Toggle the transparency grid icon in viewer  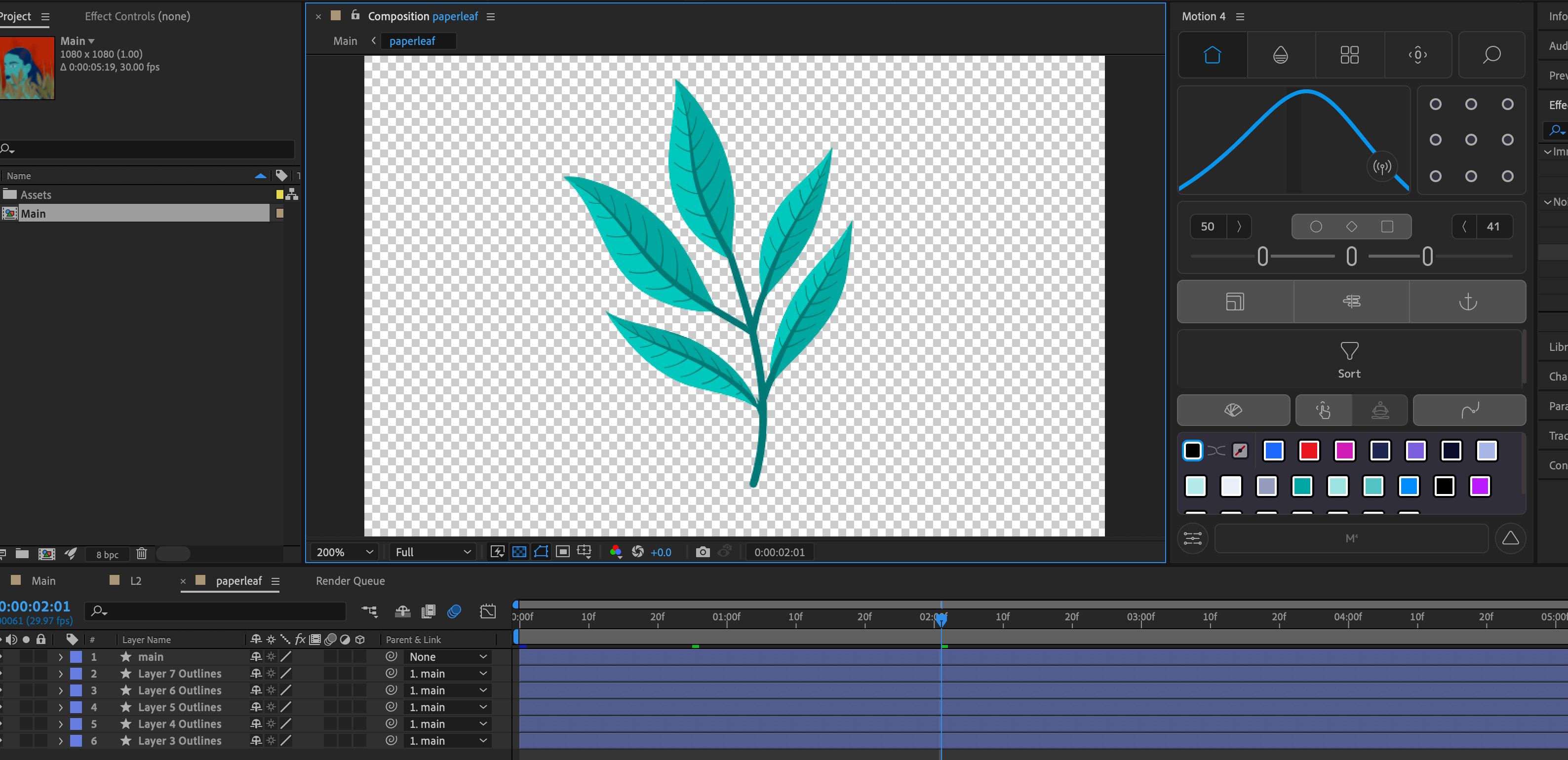[519, 552]
